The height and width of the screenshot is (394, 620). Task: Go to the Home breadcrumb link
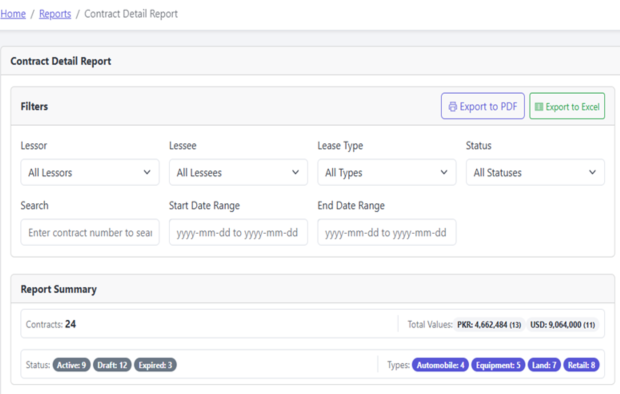(13, 14)
